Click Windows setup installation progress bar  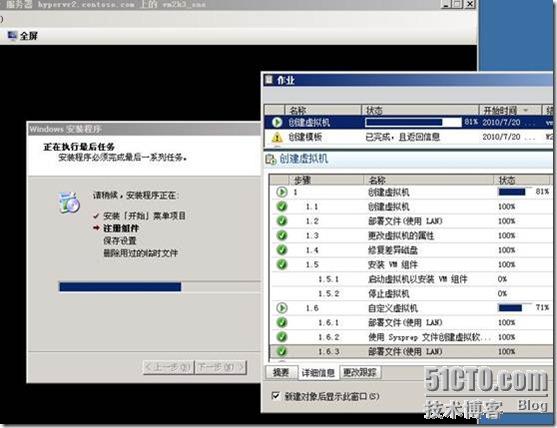(160, 286)
